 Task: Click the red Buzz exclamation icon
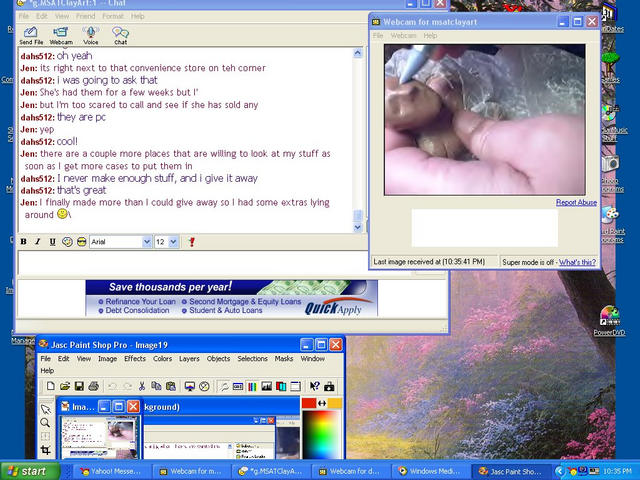point(192,242)
